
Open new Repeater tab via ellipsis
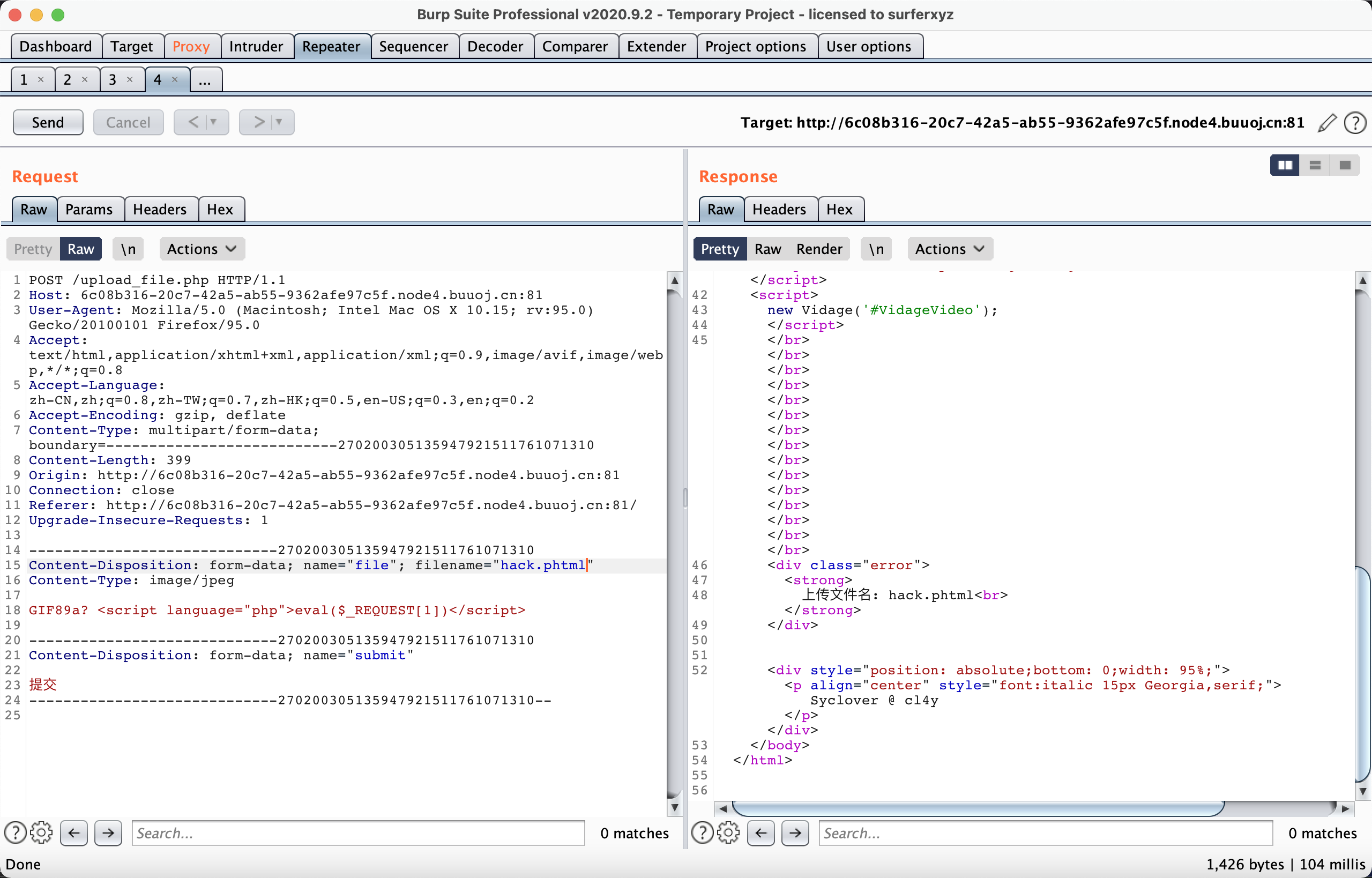click(205, 79)
